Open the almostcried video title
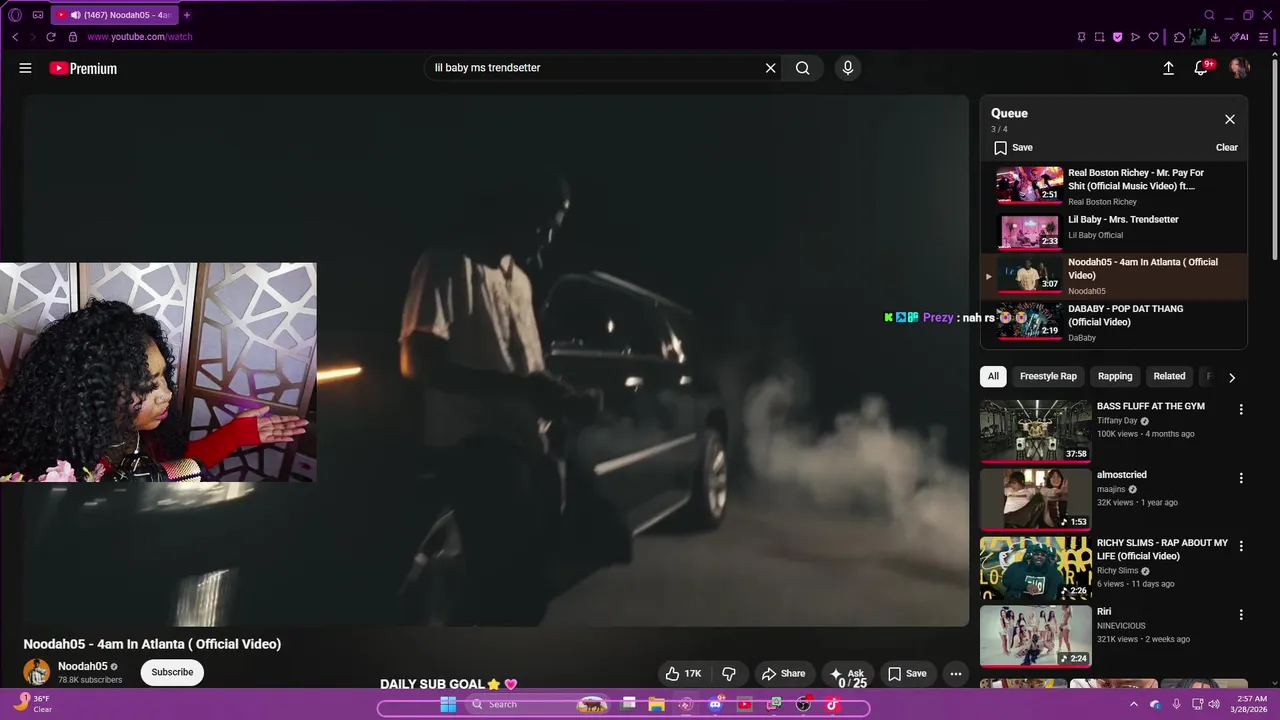The height and width of the screenshot is (720, 1280). click(x=1121, y=475)
